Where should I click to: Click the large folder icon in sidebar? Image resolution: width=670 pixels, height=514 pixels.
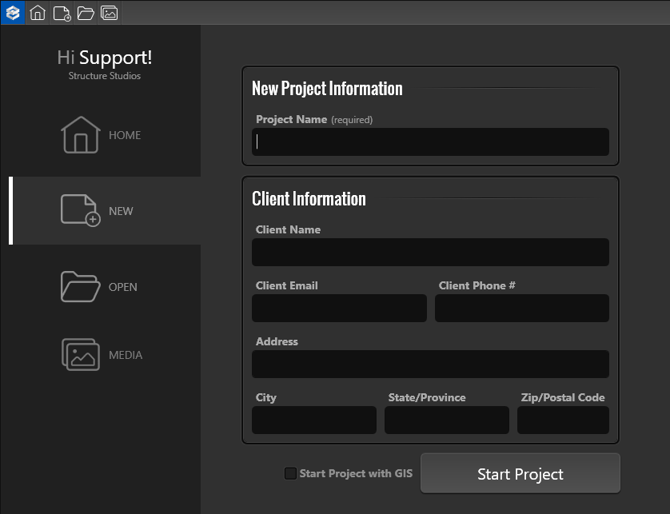tap(80, 287)
